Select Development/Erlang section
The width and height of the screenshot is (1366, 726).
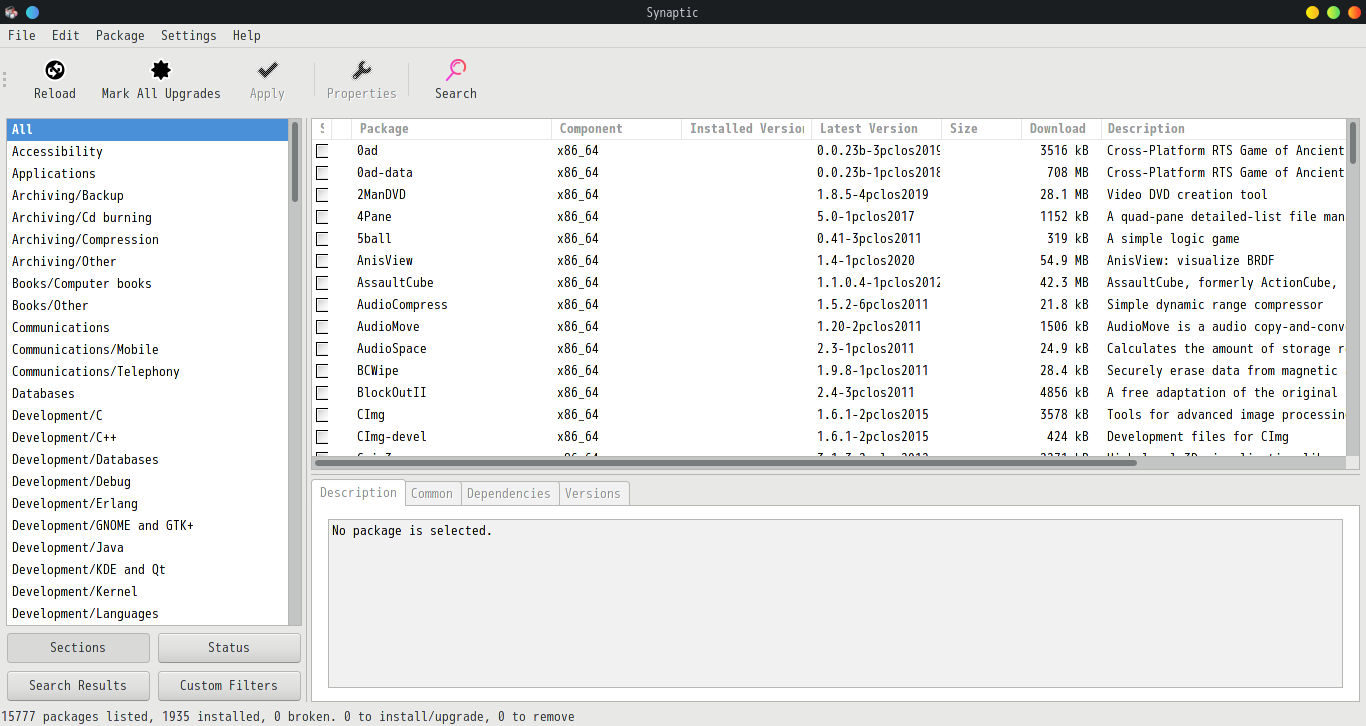pyautogui.click(x=147, y=504)
